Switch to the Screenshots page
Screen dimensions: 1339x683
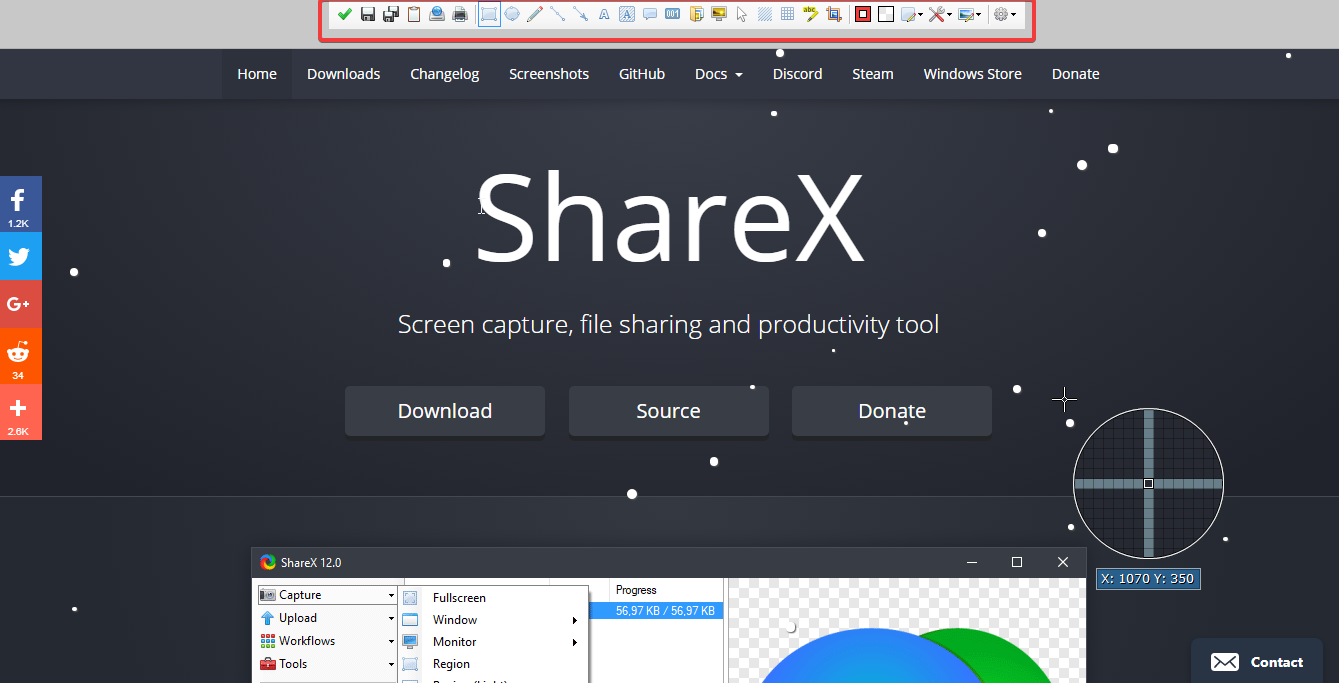tap(549, 73)
